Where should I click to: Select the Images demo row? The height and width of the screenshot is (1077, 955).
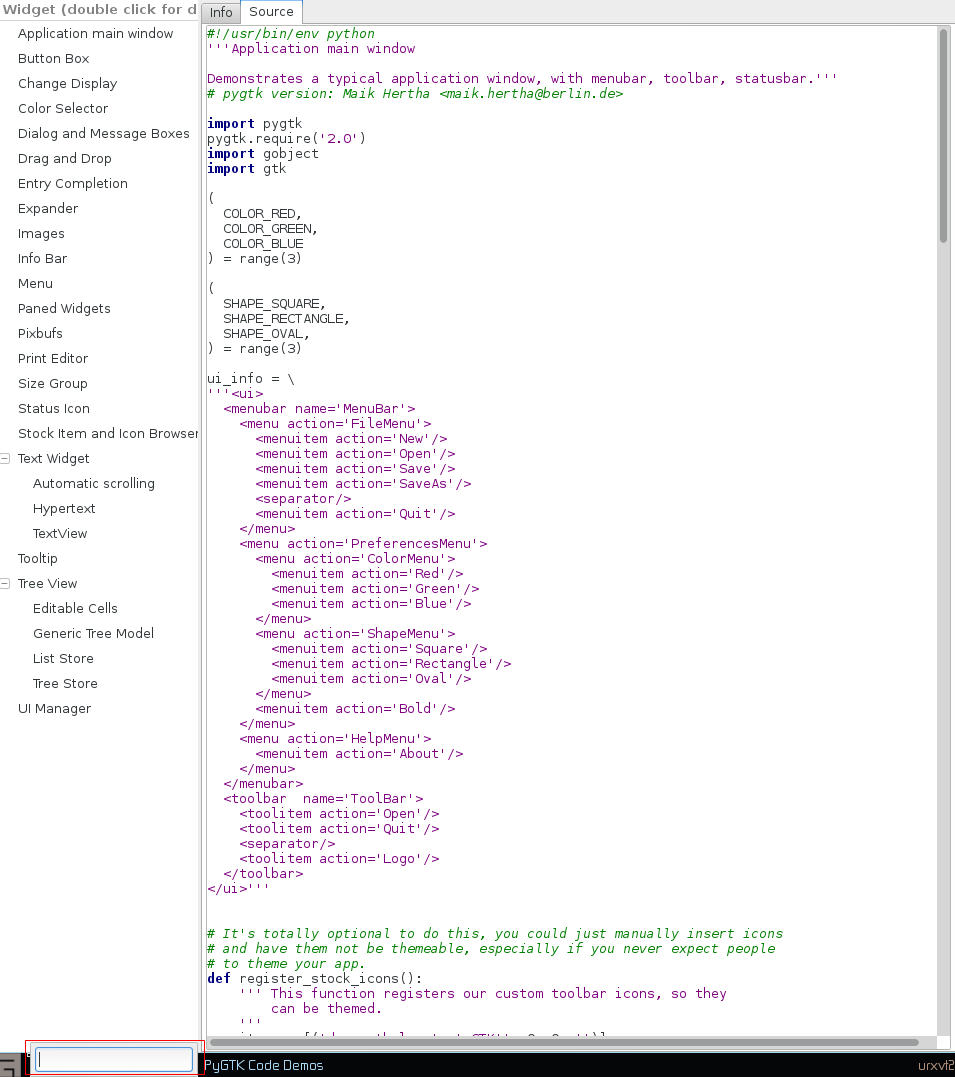[x=41, y=234]
